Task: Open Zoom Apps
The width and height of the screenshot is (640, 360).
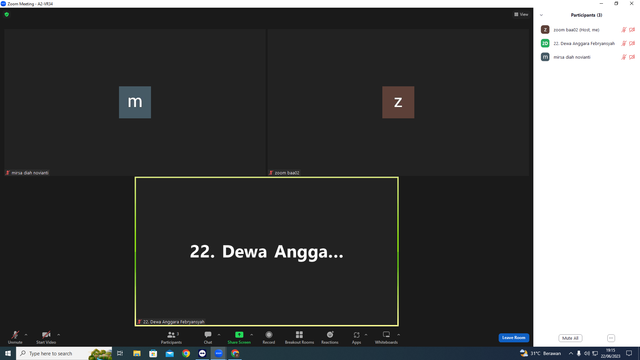Action: 356,337
